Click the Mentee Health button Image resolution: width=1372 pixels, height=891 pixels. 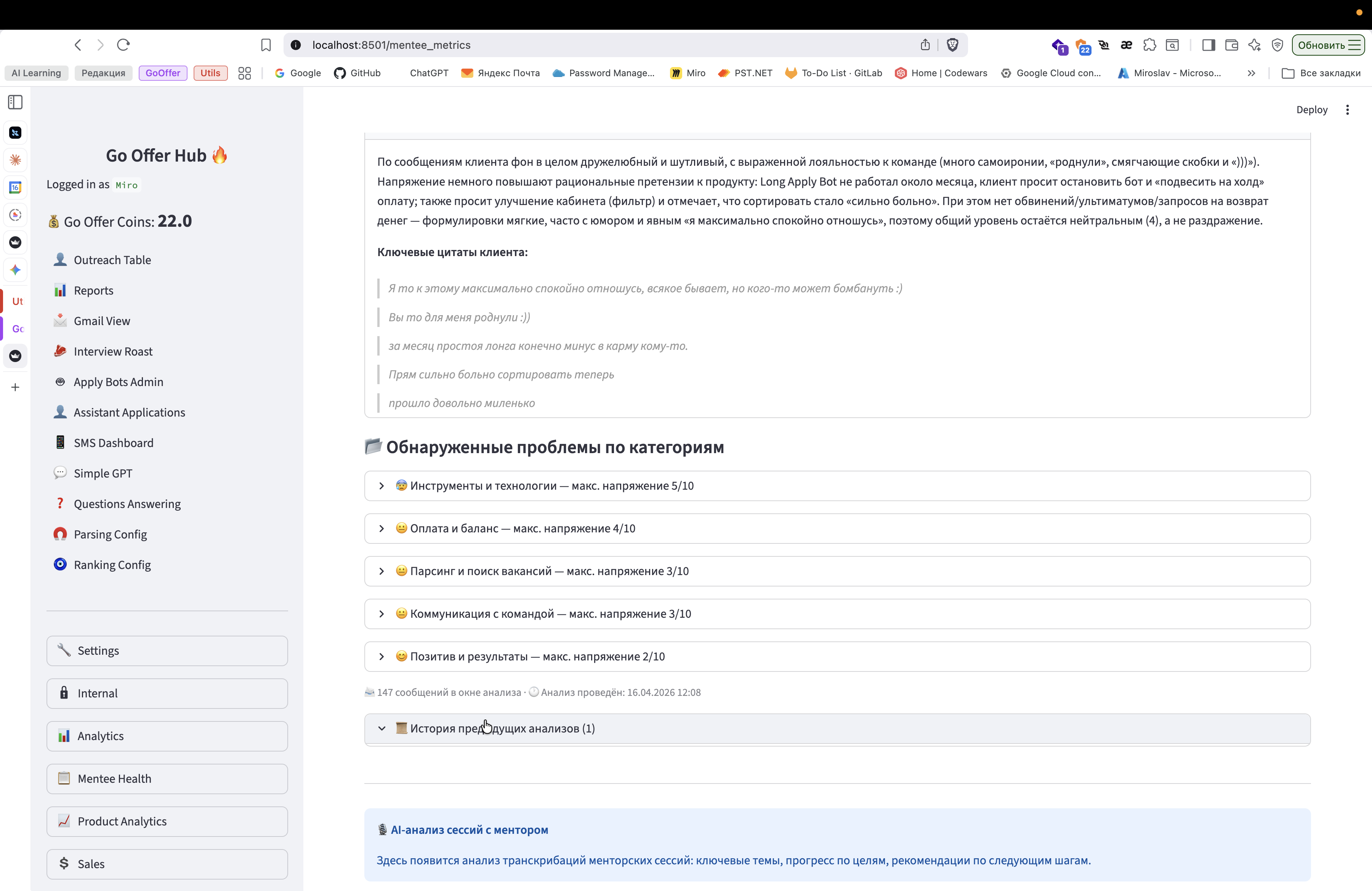point(167,779)
